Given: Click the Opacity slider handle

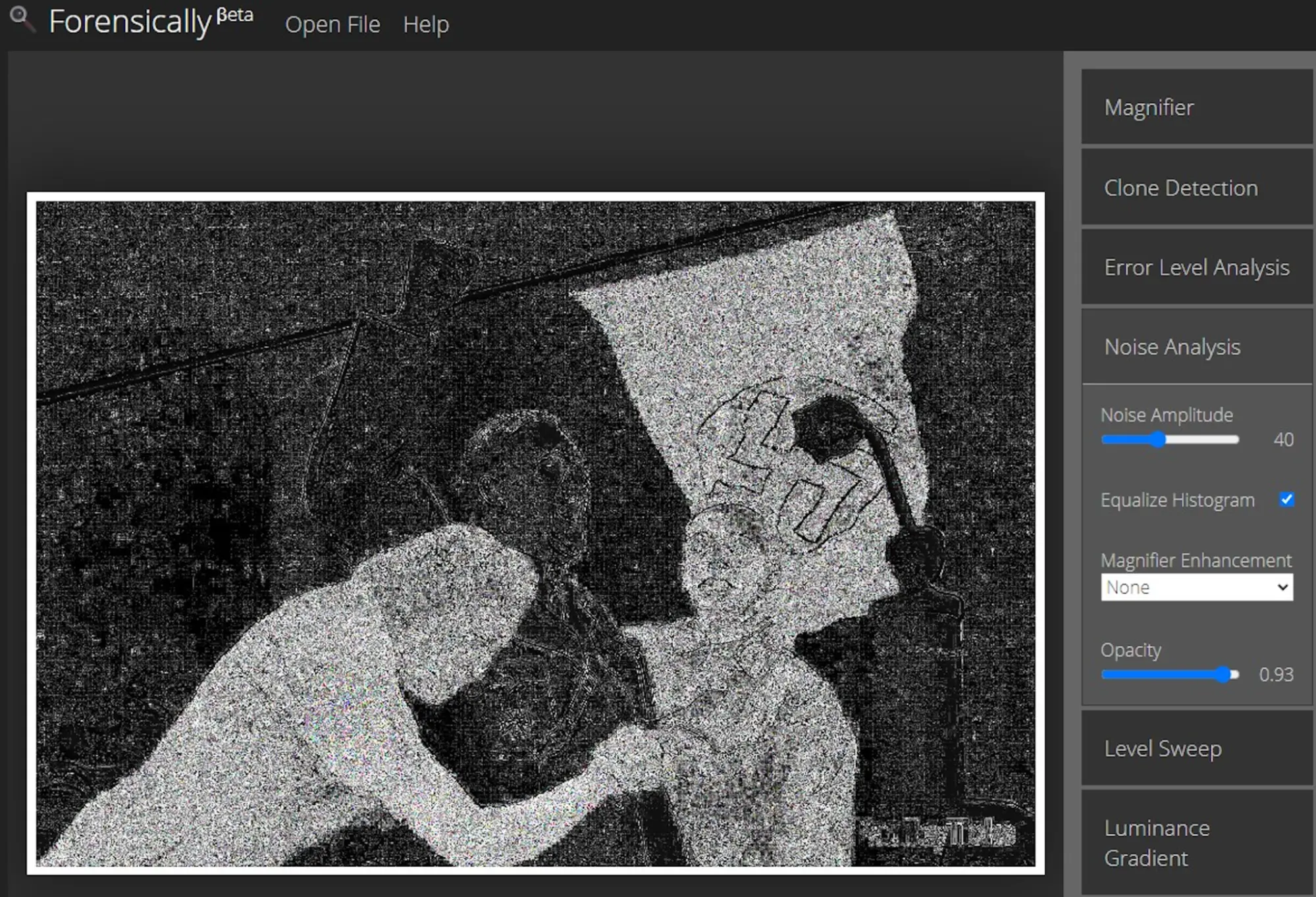Looking at the screenshot, I should coord(1224,675).
